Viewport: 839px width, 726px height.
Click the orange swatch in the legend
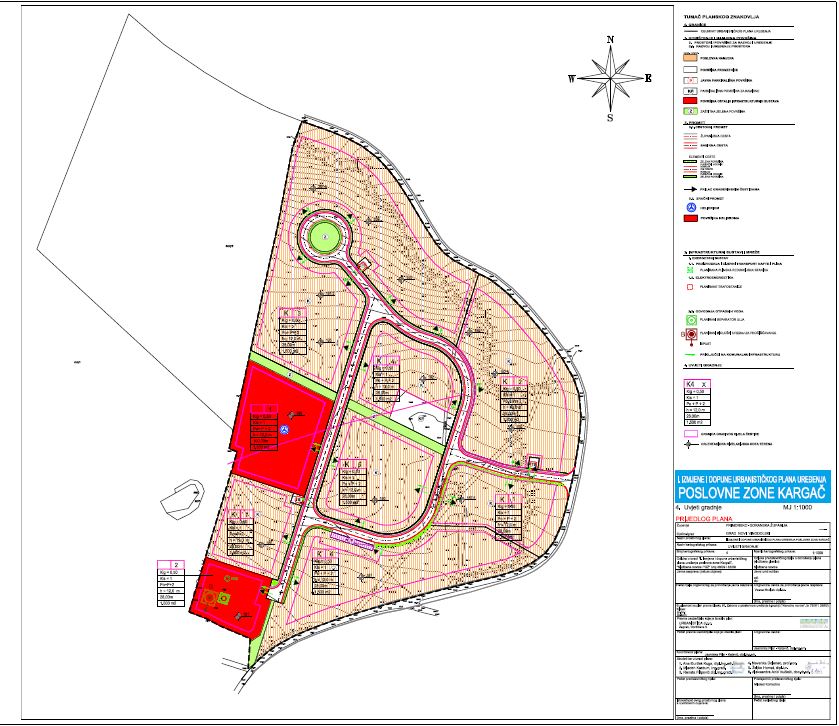(x=690, y=57)
